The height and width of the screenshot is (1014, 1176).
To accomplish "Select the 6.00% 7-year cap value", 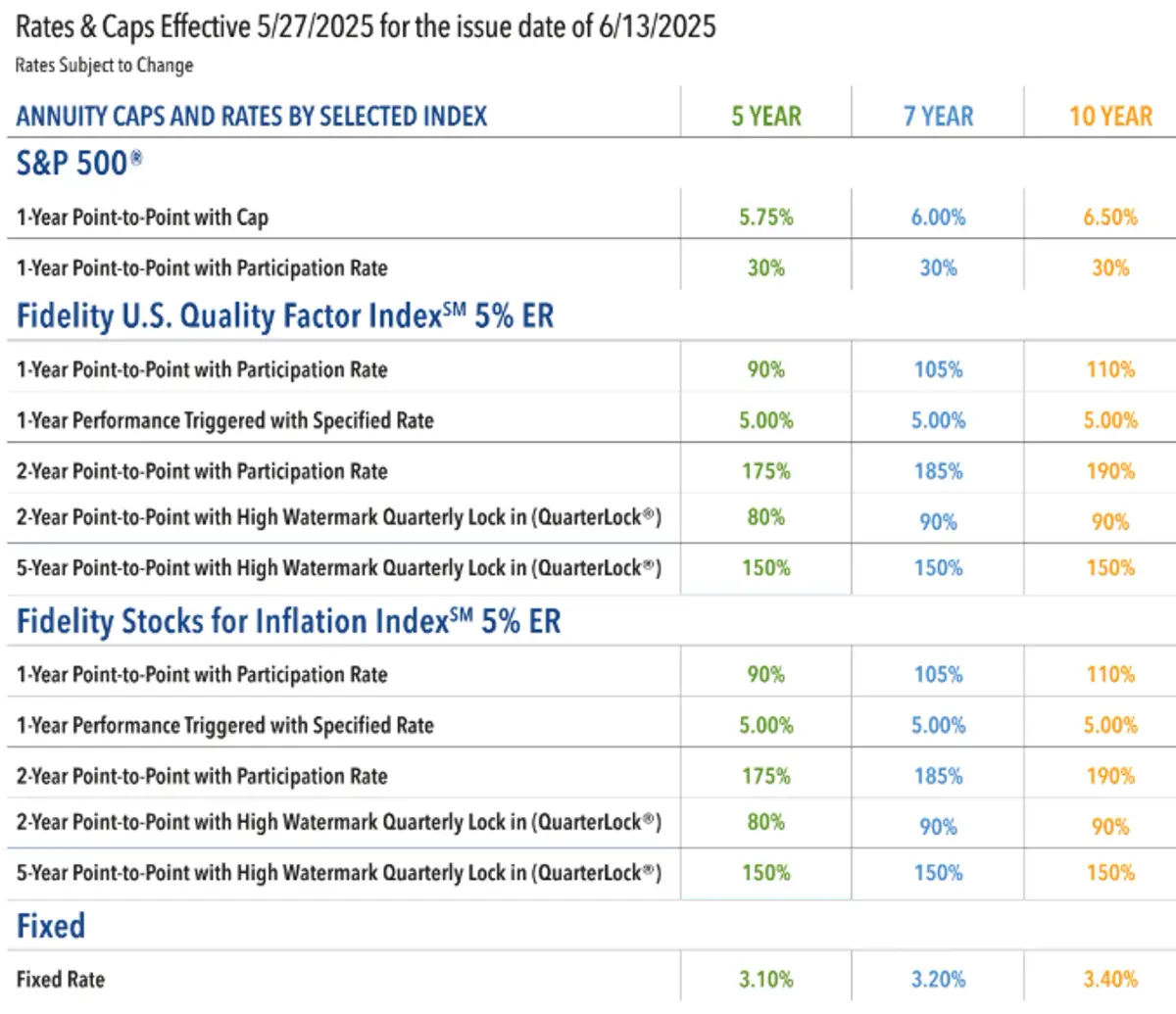I will [938, 217].
